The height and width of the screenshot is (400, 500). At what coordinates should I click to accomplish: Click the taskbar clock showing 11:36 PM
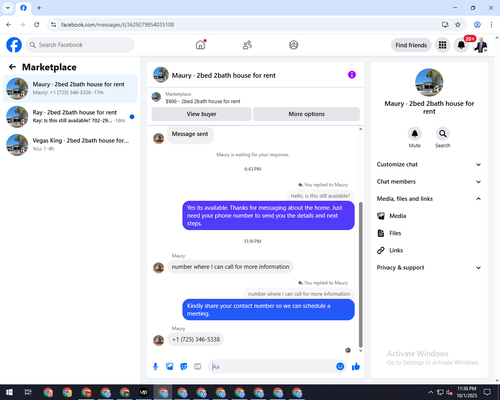click(467, 392)
